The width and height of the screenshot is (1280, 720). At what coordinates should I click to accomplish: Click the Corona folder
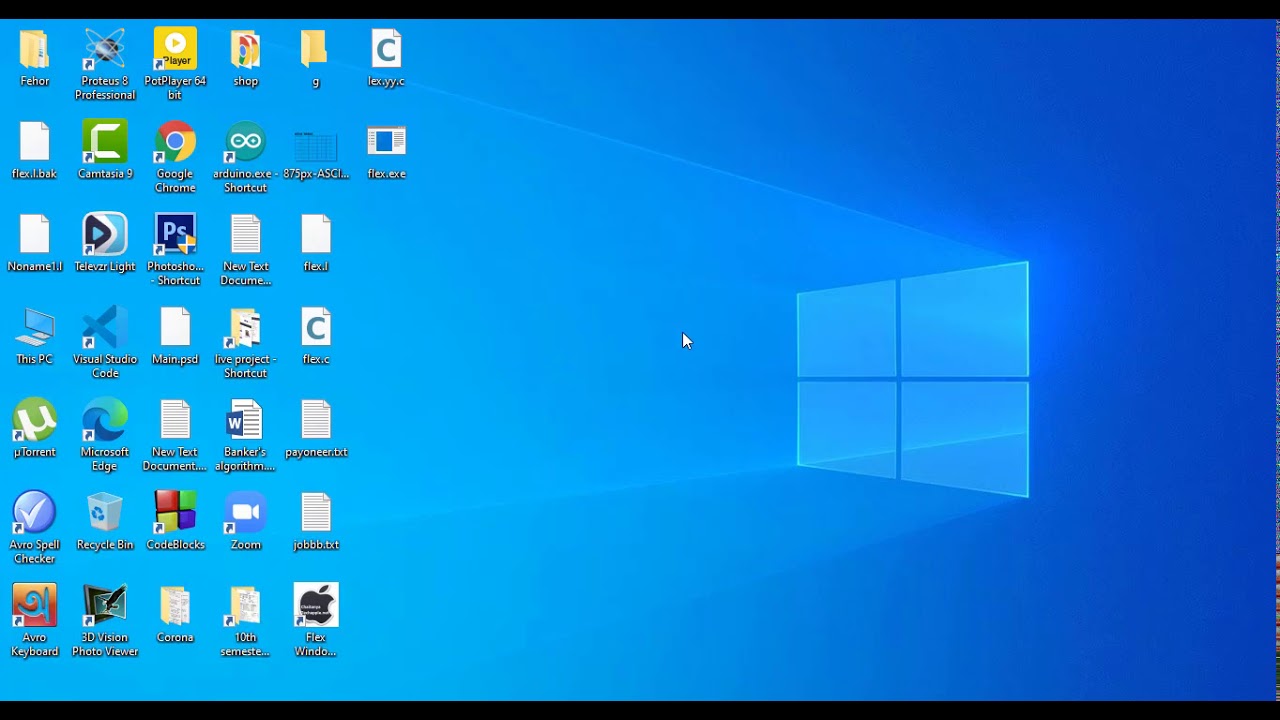click(175, 606)
